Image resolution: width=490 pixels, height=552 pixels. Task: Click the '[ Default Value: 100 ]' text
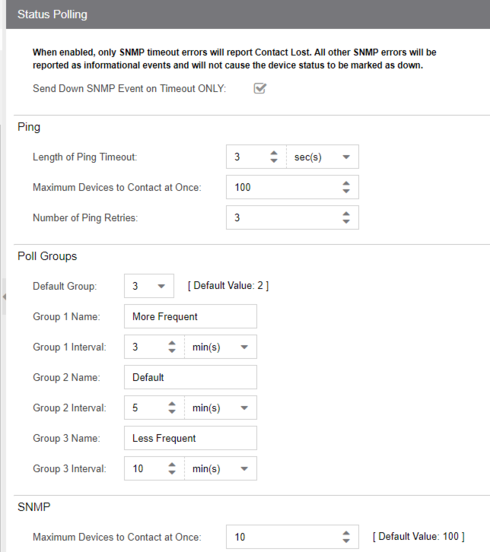coord(419,537)
